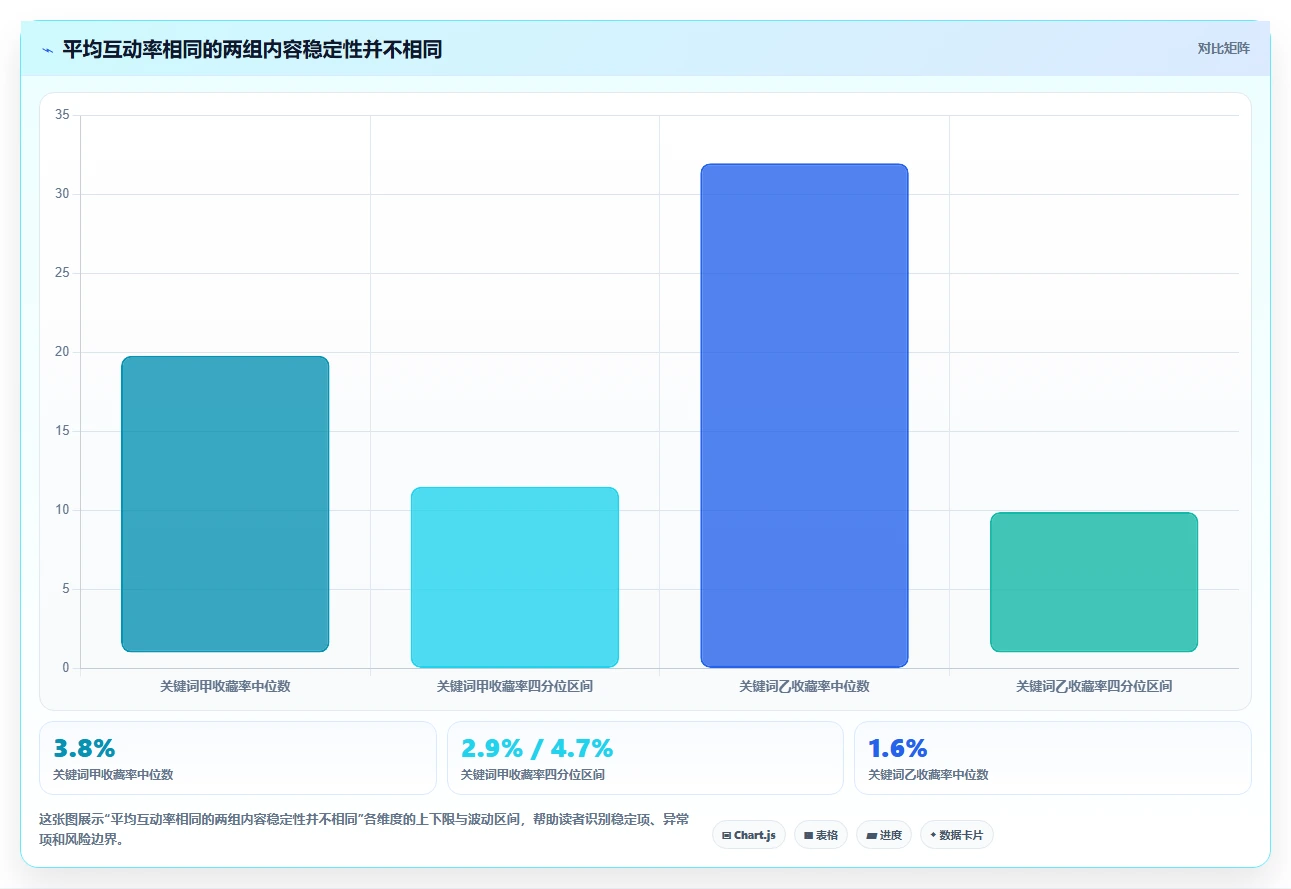The height and width of the screenshot is (889, 1291).
Task: Click the 关键词甲收藏率四分位区间 caption under 2.9% / 4.7%
Action: click(x=533, y=775)
